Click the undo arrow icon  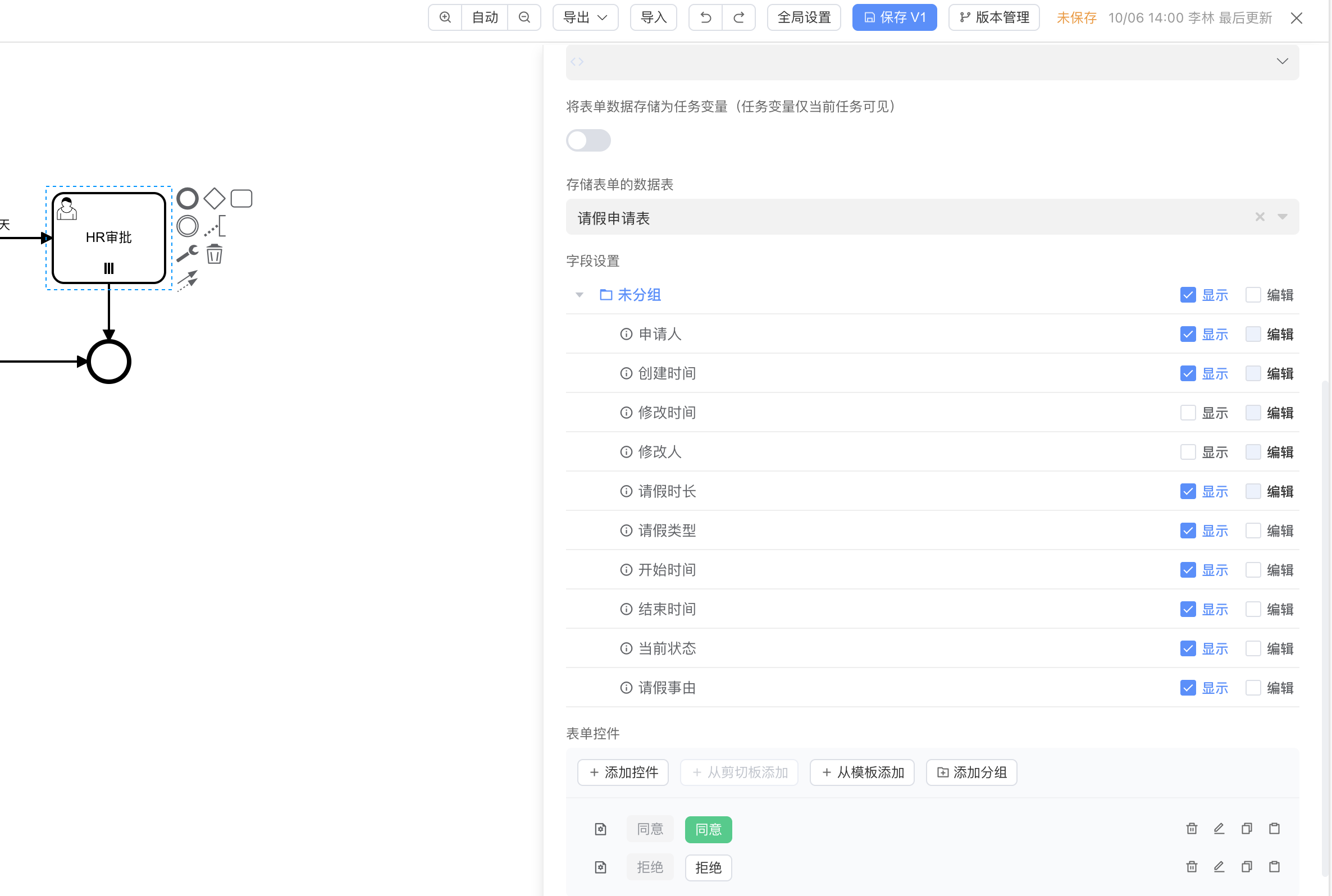click(x=705, y=17)
